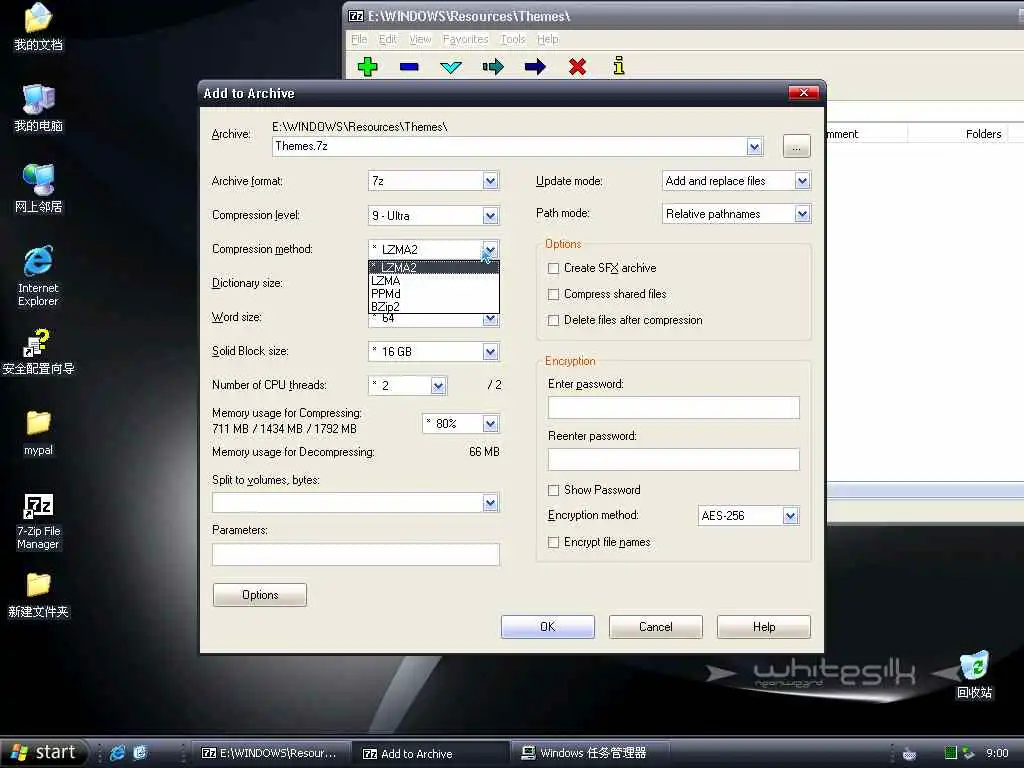Open the memory usage 80% dropdown
Viewport: 1024px width, 768px height.
[x=490, y=424]
